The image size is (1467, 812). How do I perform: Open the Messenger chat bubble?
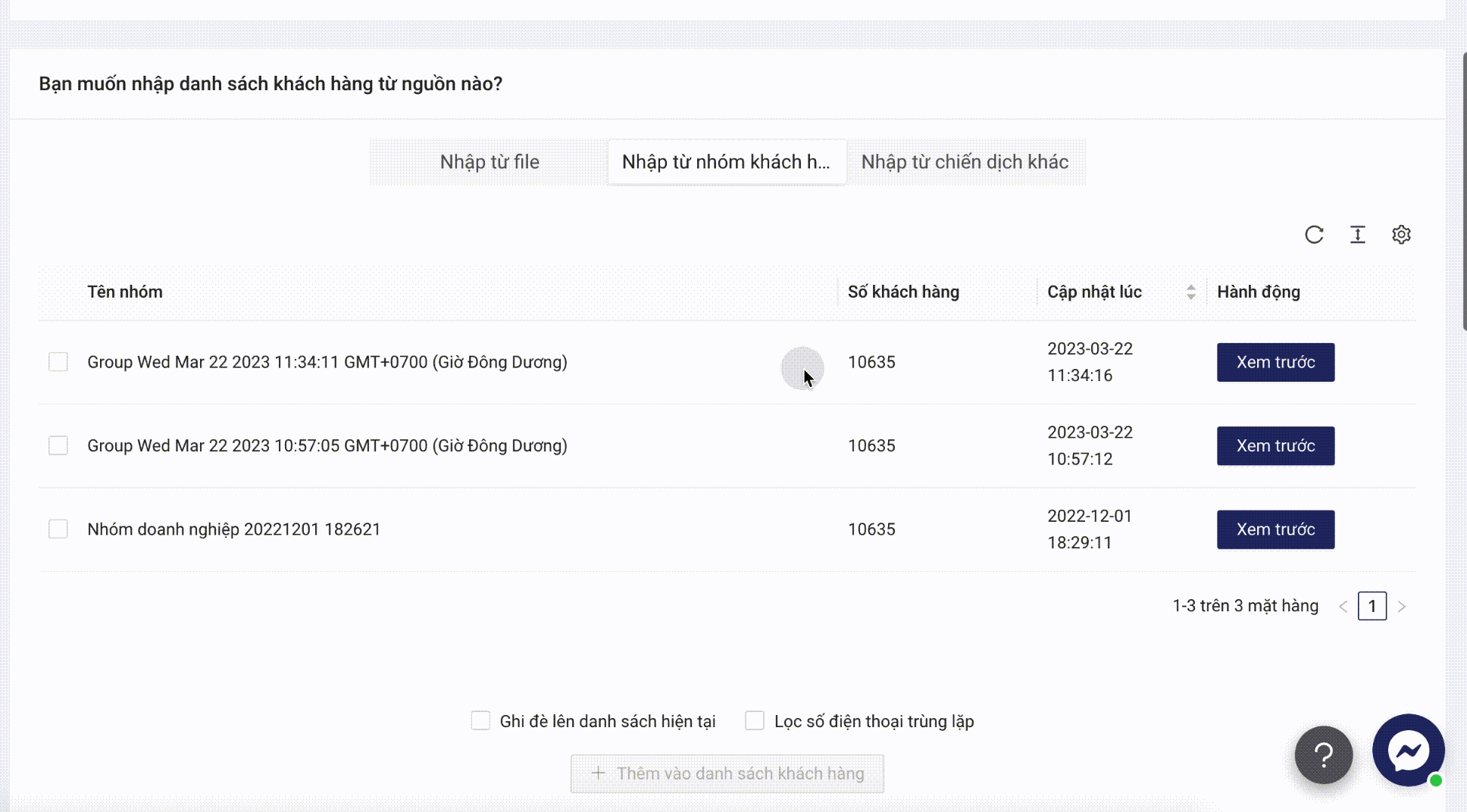pos(1408,751)
